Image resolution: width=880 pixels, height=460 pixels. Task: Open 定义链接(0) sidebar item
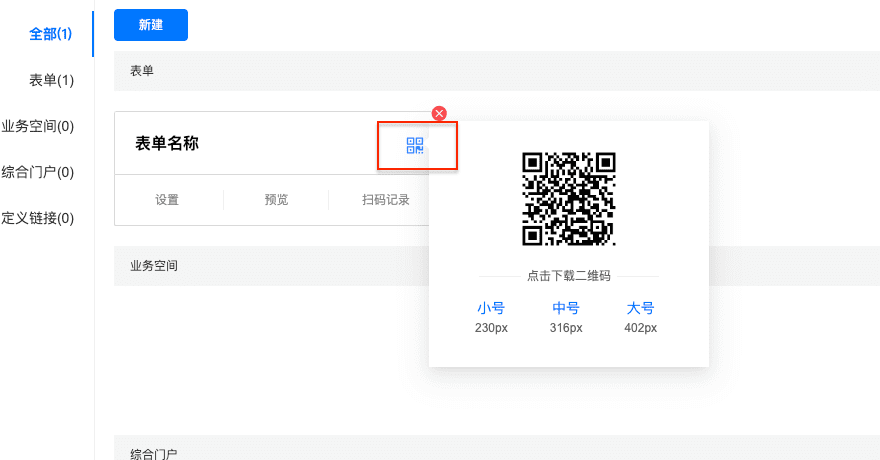click(38, 218)
